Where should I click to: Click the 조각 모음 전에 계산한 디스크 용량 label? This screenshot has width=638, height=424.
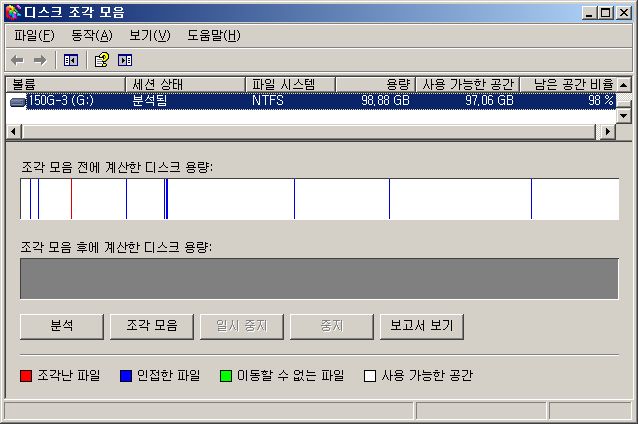pyautogui.click(x=117, y=167)
